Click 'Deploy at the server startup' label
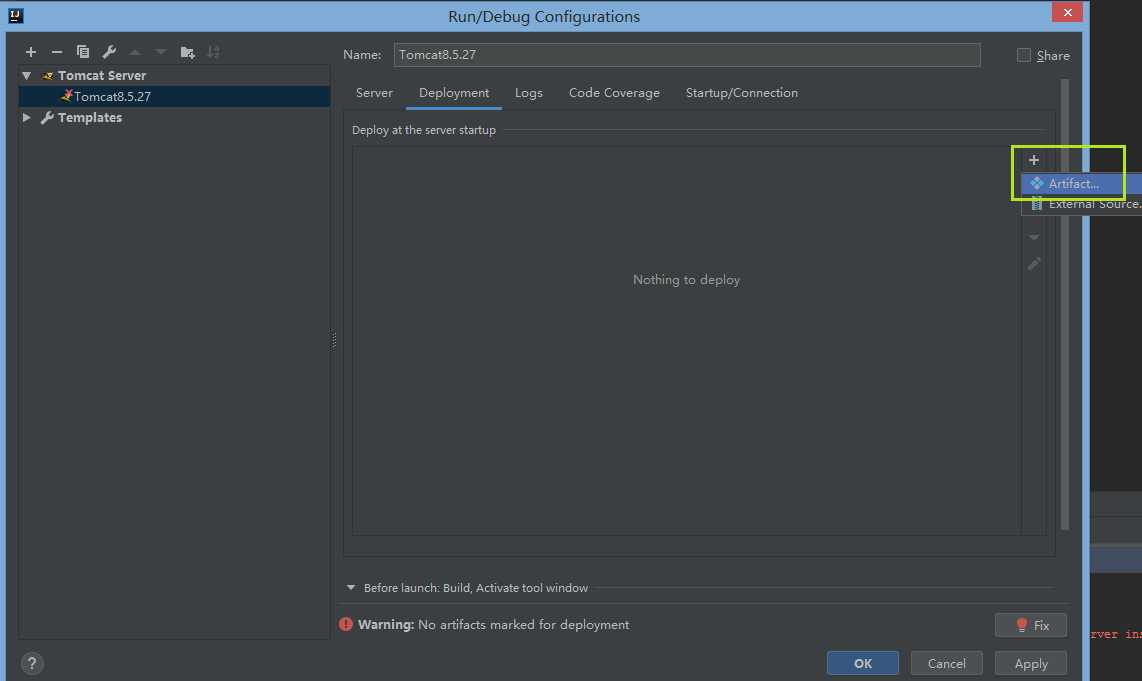This screenshot has width=1142, height=681. (x=424, y=130)
